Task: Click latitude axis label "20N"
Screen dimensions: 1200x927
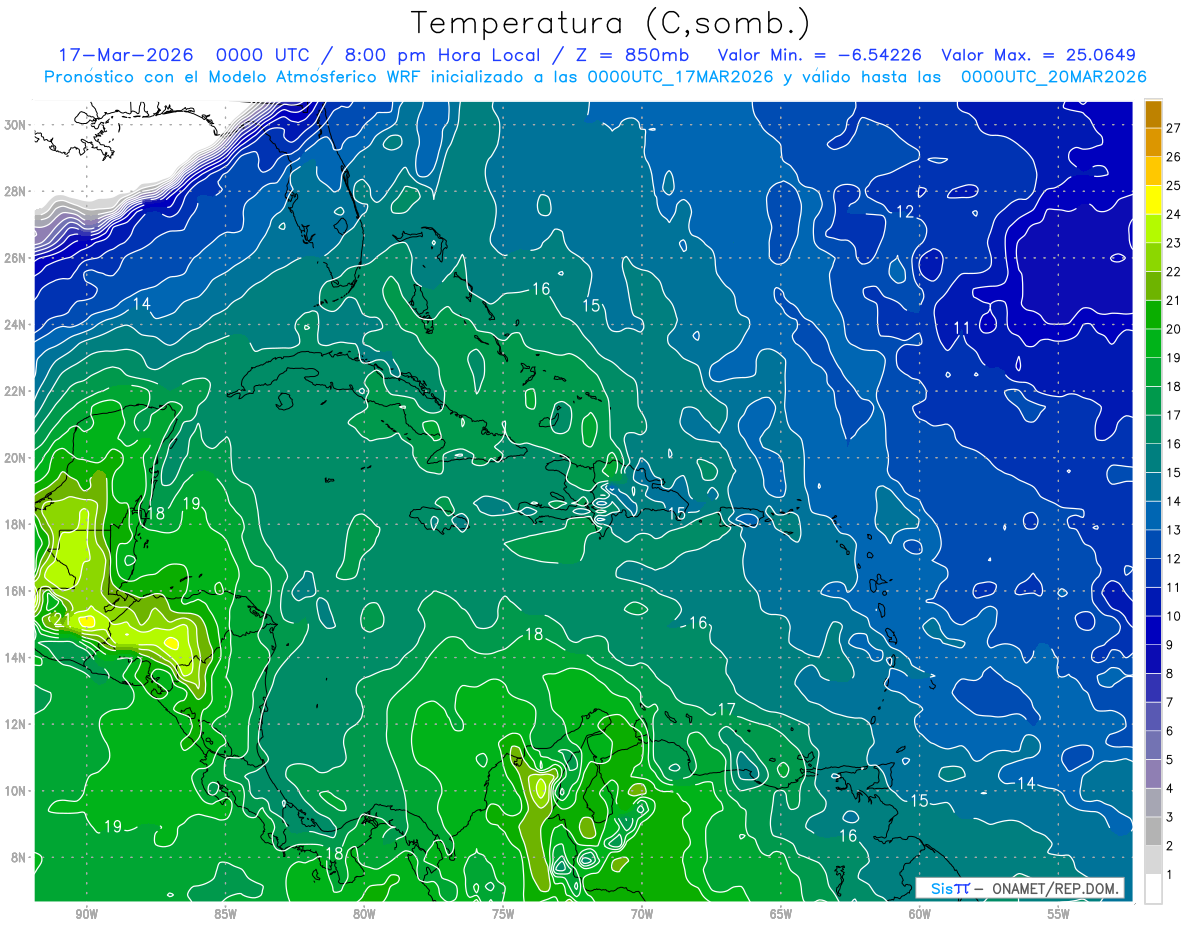Action: click(15, 458)
